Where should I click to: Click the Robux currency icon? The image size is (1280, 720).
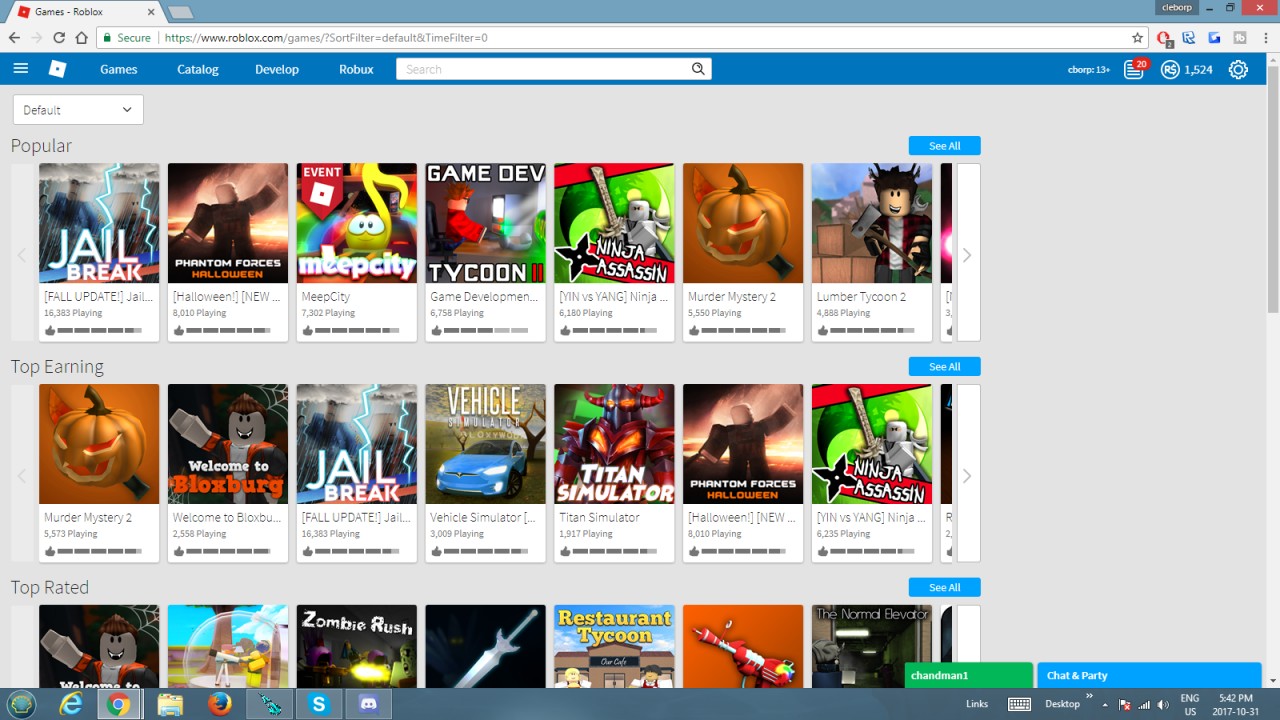pyautogui.click(x=1170, y=70)
